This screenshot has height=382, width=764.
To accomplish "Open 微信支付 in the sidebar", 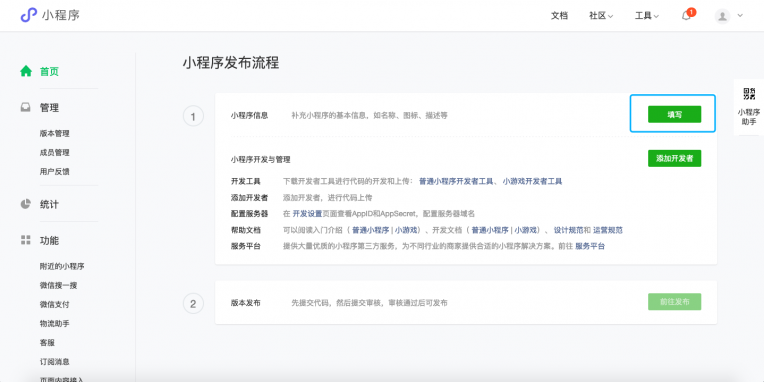I will [55, 305].
